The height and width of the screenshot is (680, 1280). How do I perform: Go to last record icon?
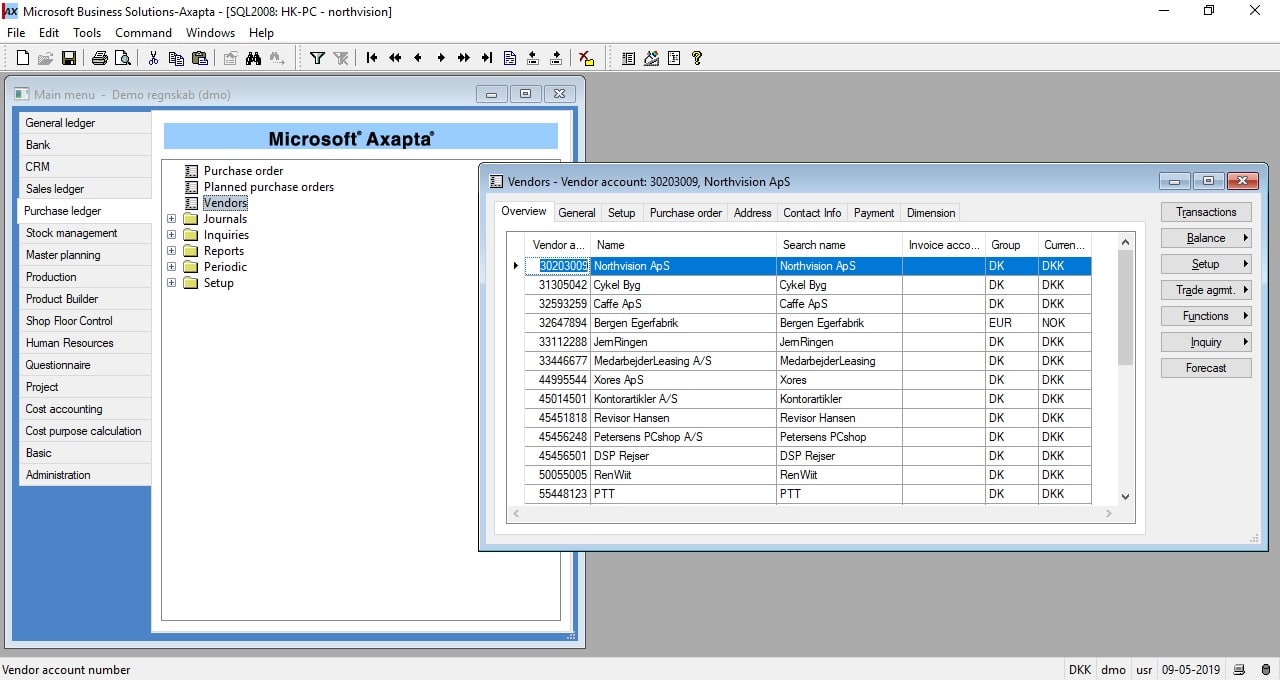(x=487, y=58)
